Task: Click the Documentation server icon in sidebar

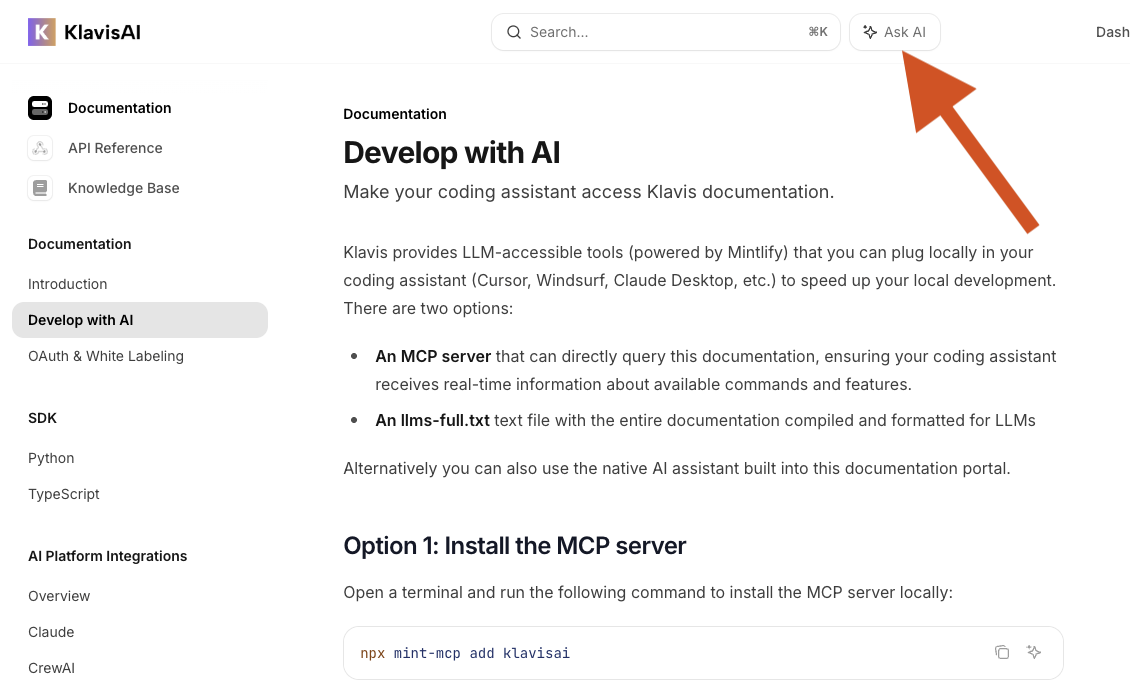Action: pos(40,108)
